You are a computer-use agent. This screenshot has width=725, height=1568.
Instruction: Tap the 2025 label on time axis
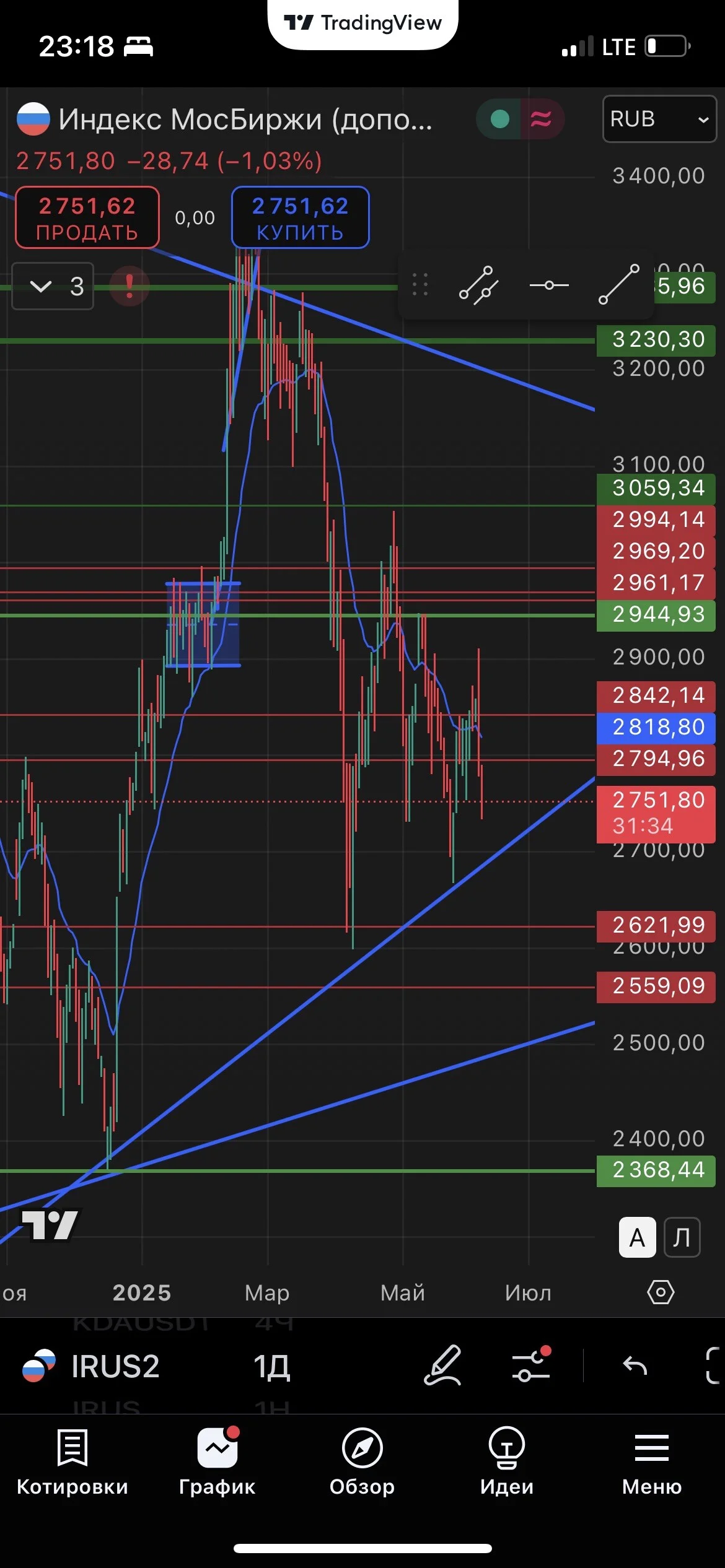pyautogui.click(x=142, y=1293)
